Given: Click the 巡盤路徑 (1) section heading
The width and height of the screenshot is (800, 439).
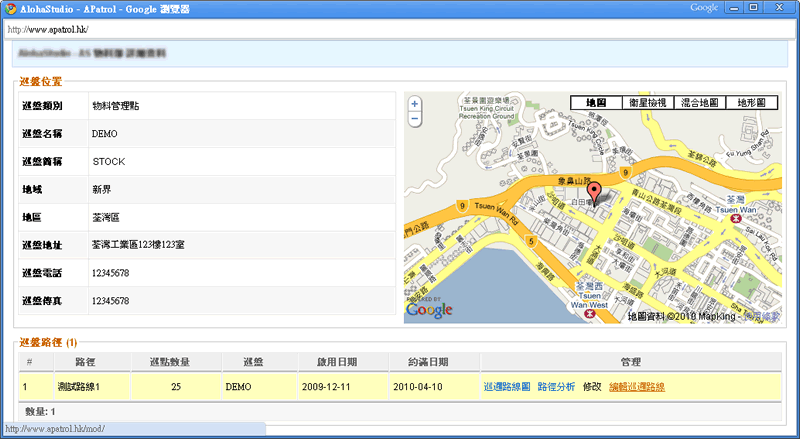Looking at the screenshot, I should coord(48,343).
